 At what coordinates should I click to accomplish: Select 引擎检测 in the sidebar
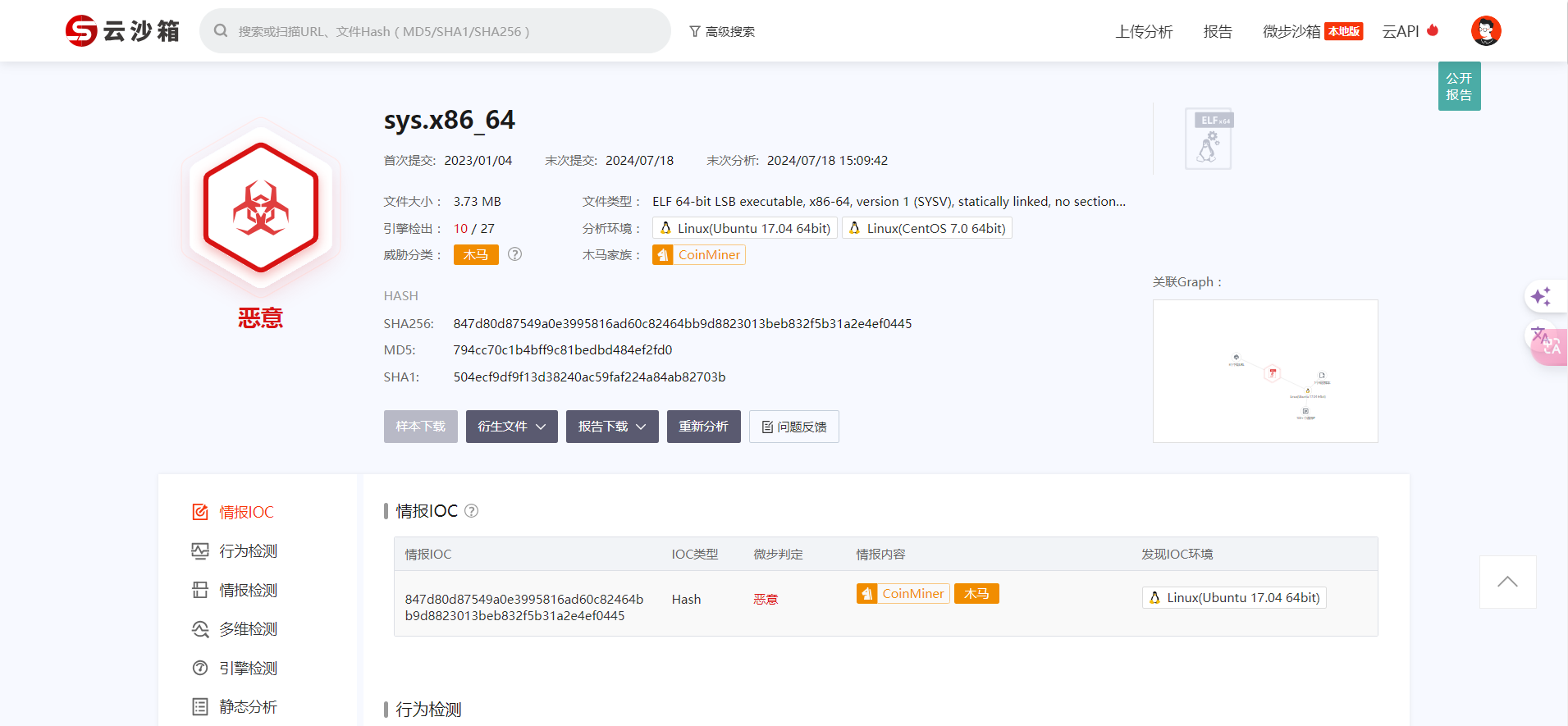coord(248,668)
